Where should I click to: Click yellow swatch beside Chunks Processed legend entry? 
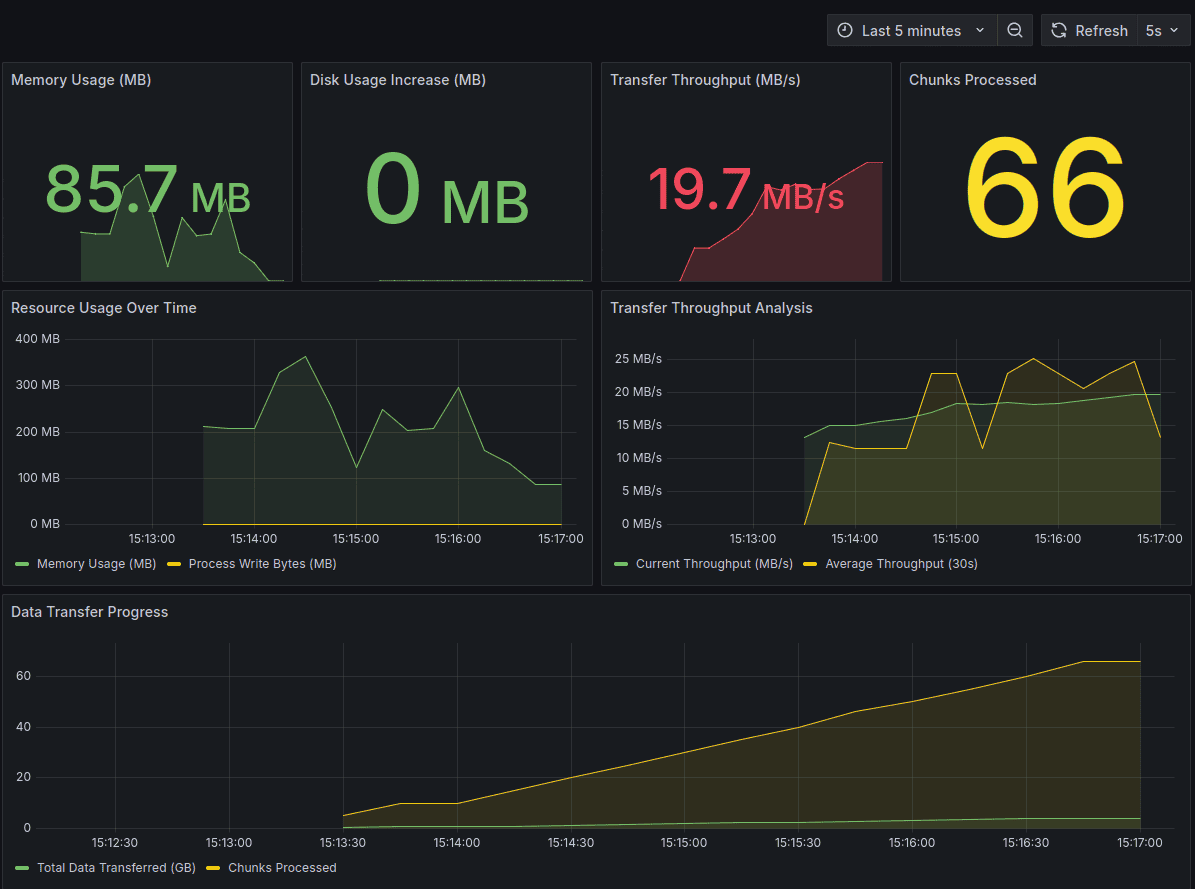[213, 868]
